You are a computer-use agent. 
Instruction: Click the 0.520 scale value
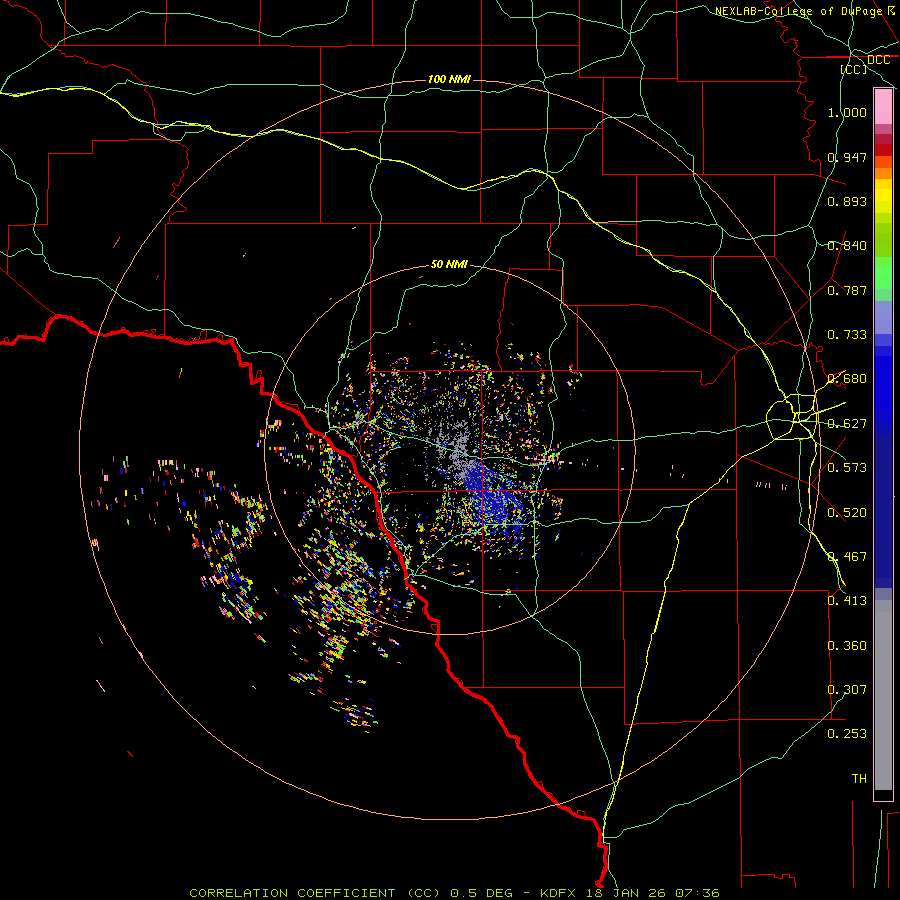pyautogui.click(x=847, y=513)
